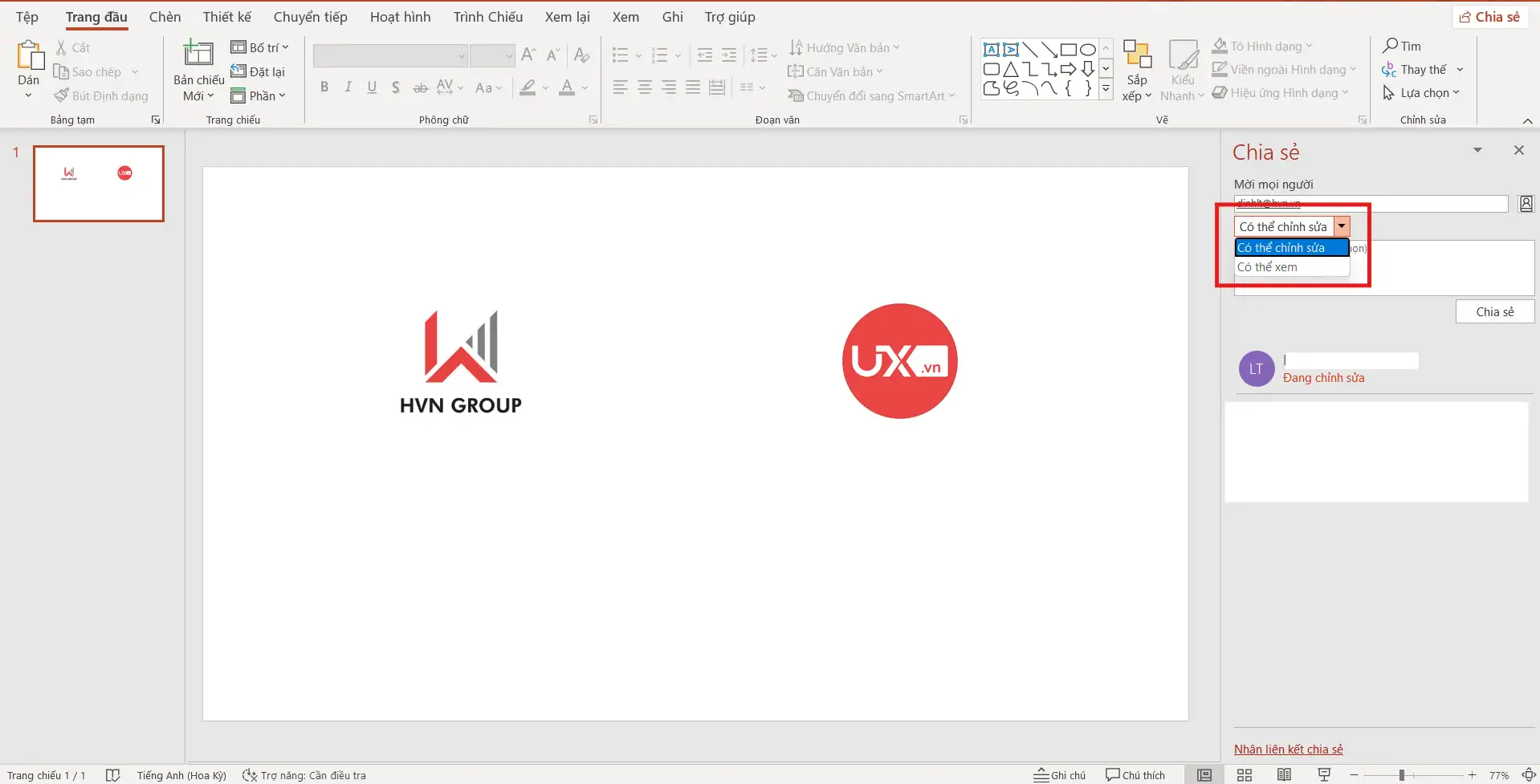Select the slide 1 thumbnail
This screenshot has height=784, width=1540.
[98, 183]
